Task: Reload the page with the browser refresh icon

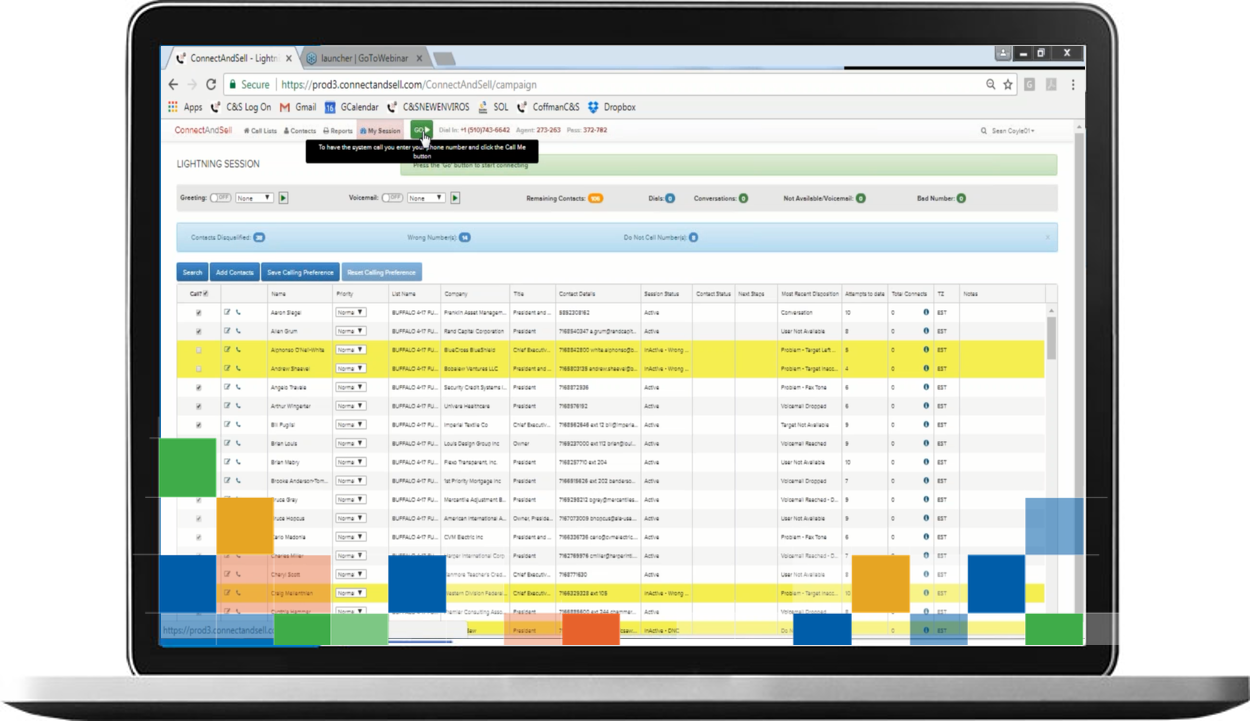Action: (211, 85)
